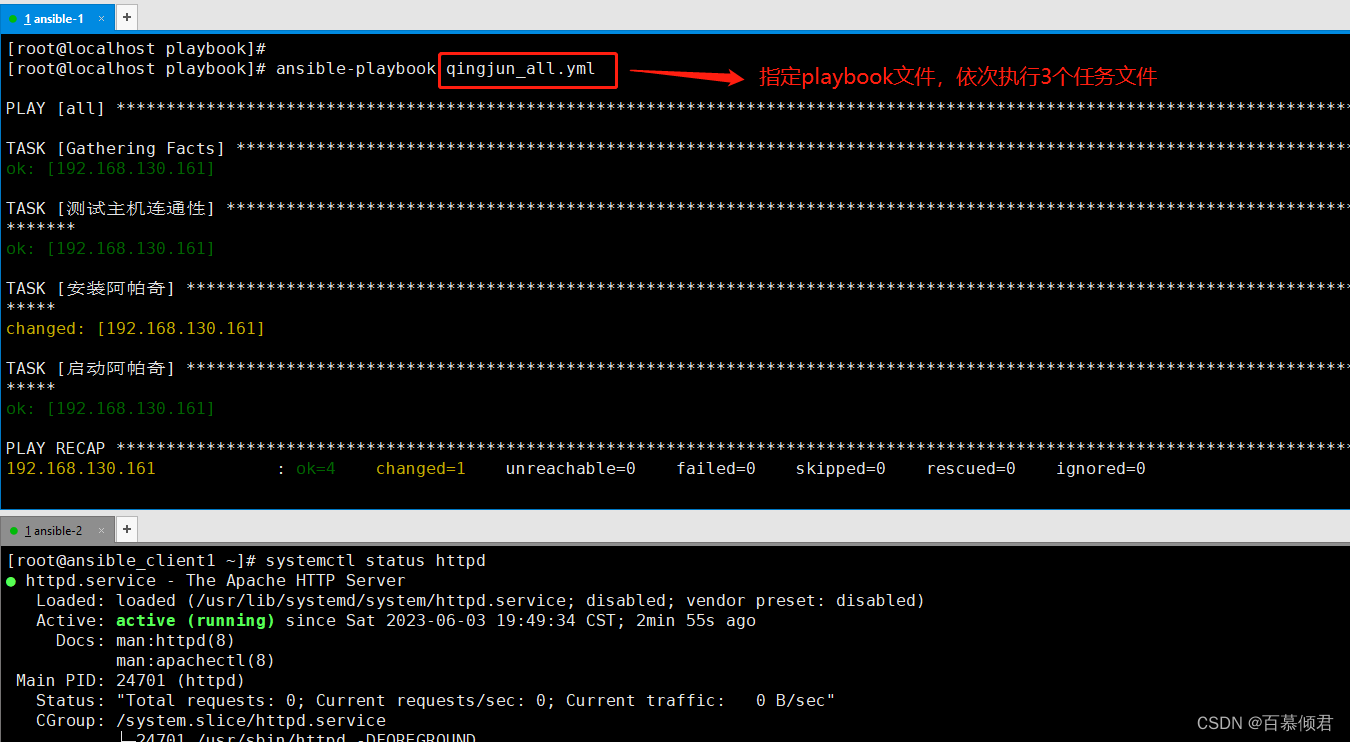
Task: Click the qingjun_all.yml filename in the command
Action: (520, 69)
